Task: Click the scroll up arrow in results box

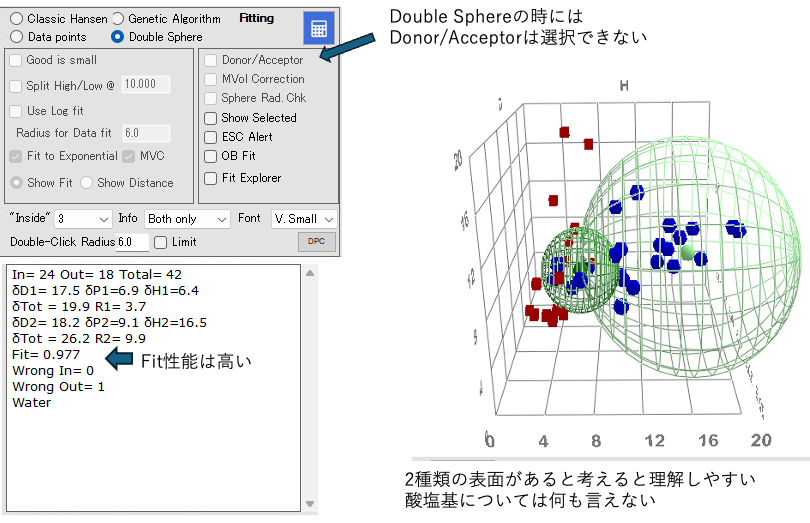Action: click(x=309, y=273)
